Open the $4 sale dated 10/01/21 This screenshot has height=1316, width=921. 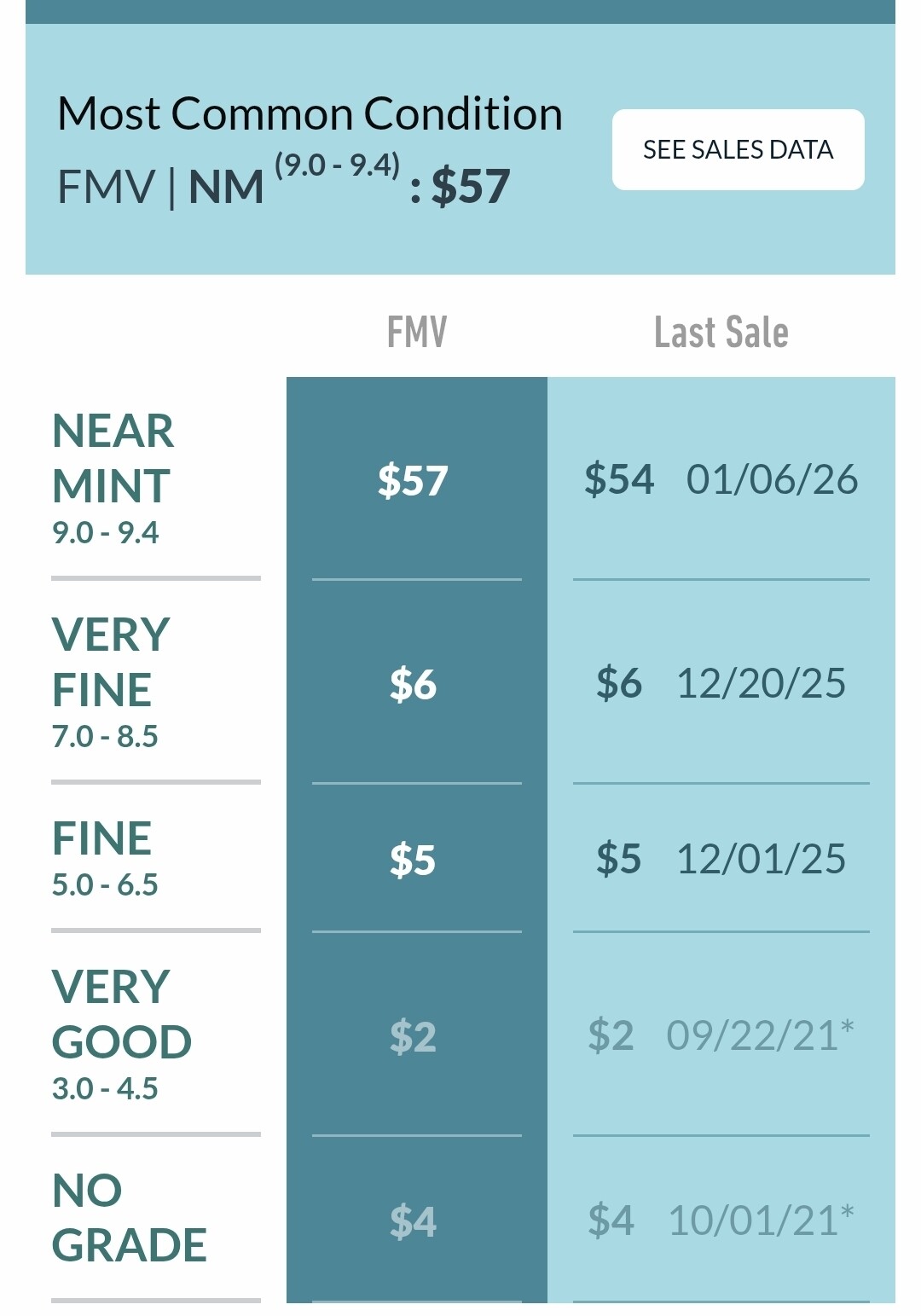coord(721,1220)
